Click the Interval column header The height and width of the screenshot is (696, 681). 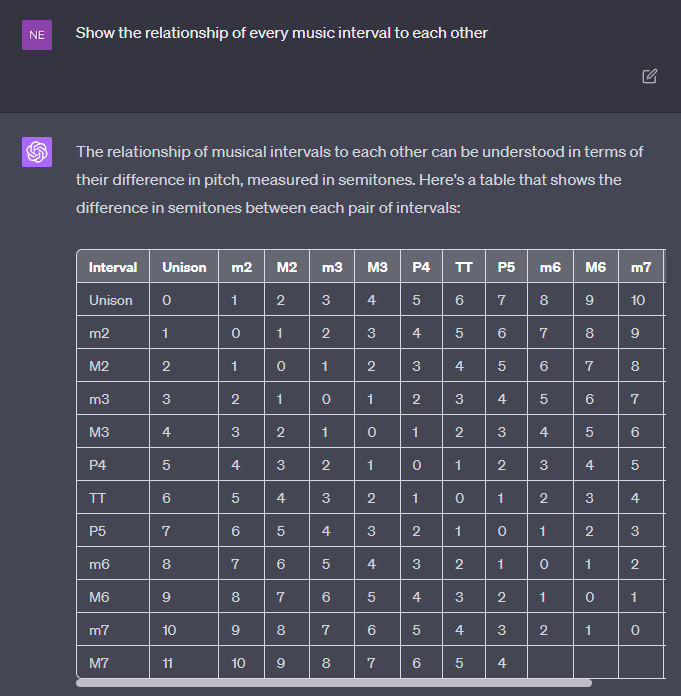coord(113,267)
